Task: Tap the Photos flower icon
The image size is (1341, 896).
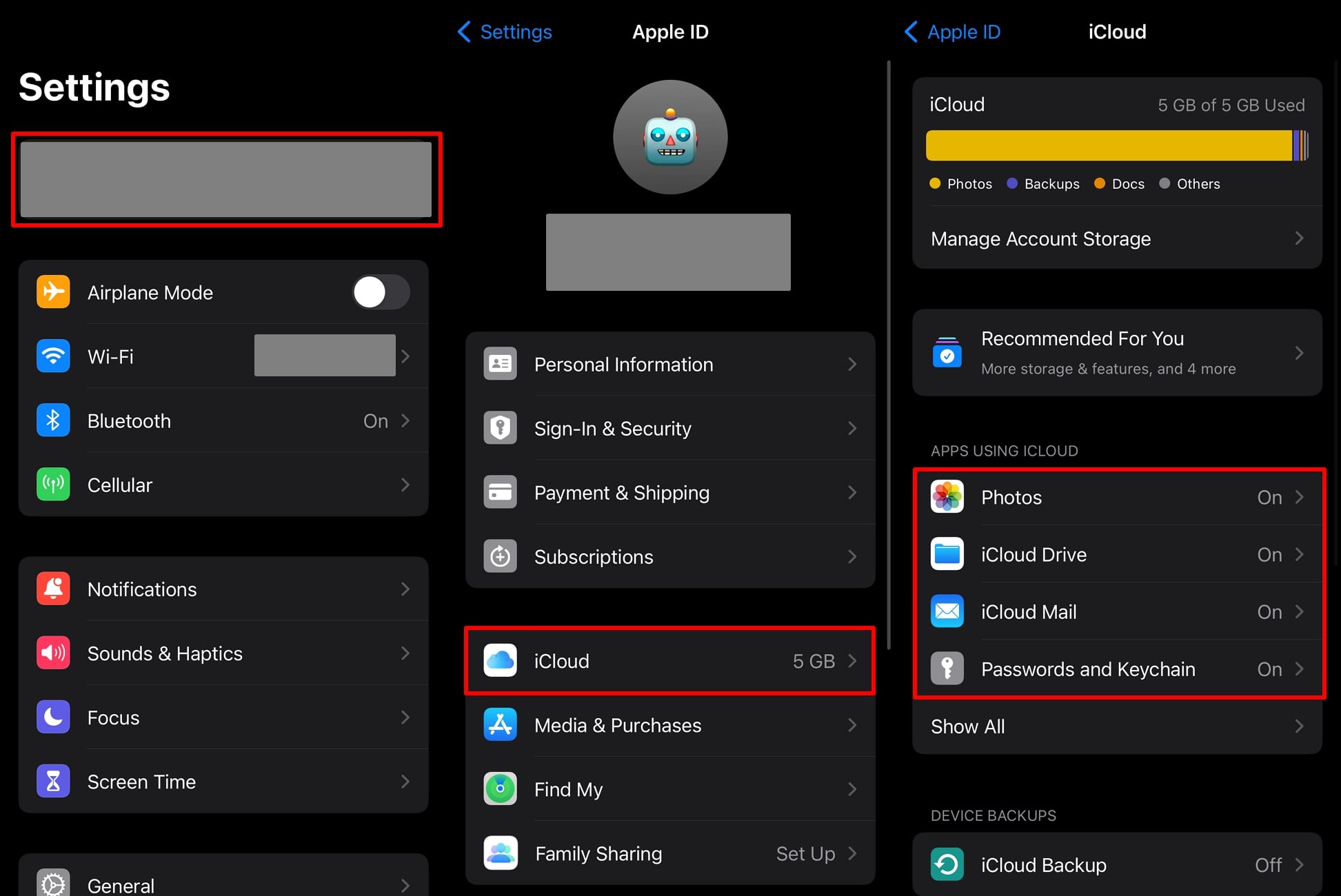Action: [x=947, y=497]
